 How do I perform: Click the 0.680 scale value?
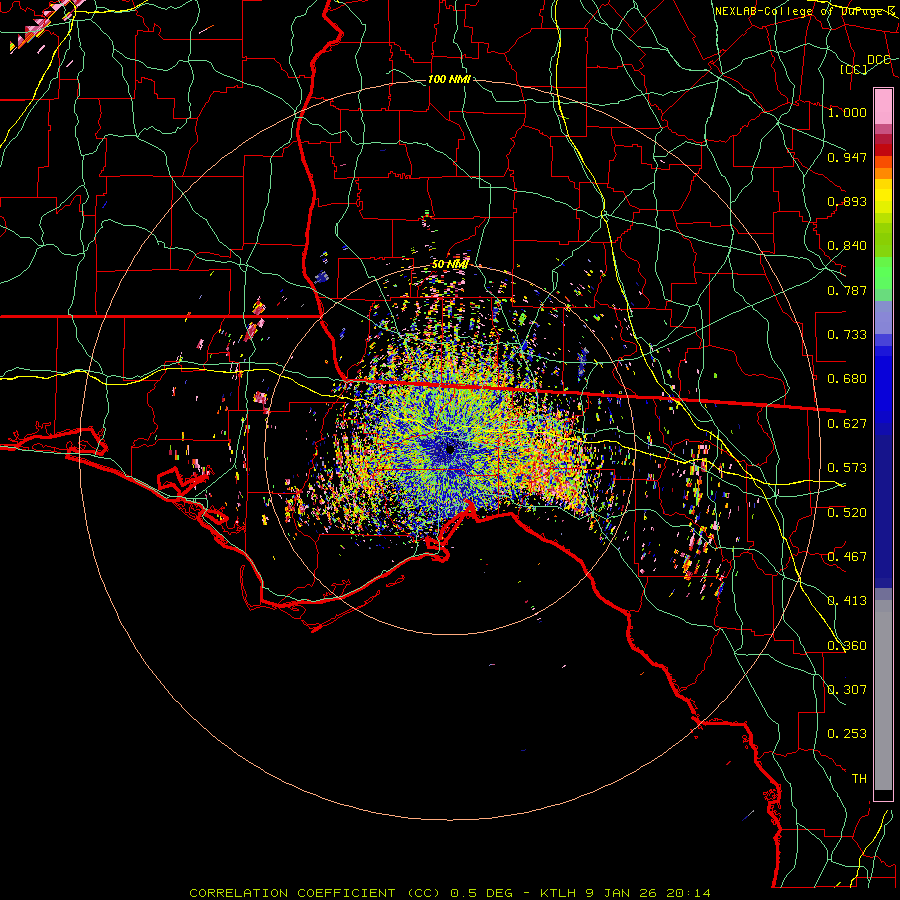point(847,379)
